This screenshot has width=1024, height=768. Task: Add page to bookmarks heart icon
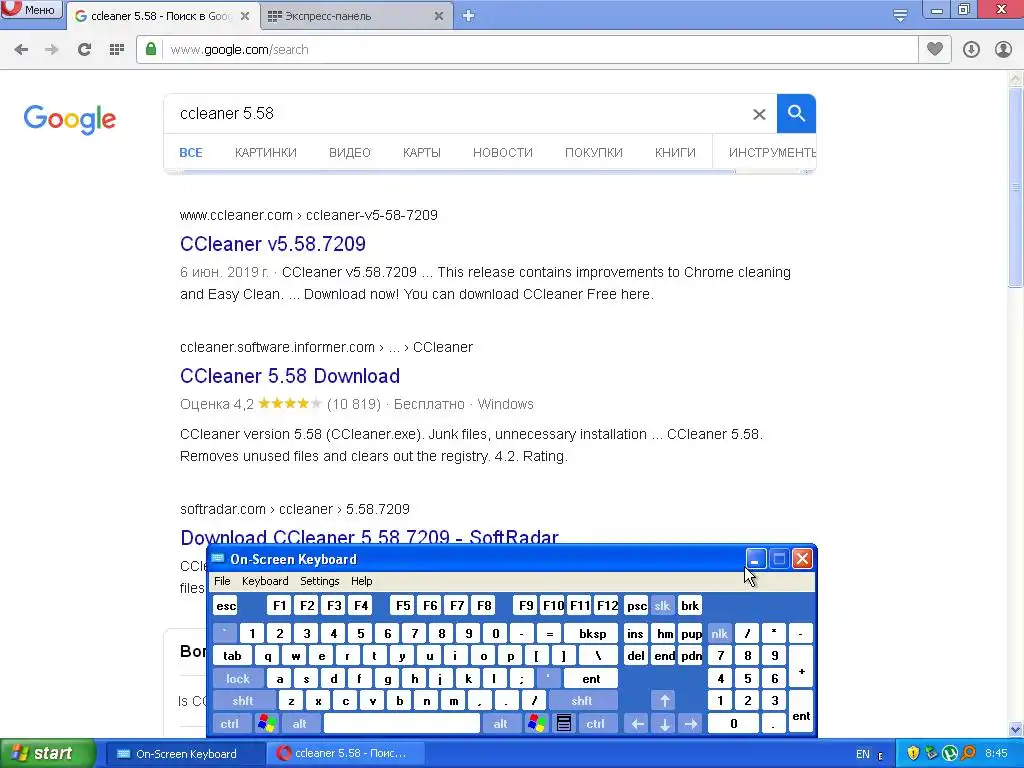click(935, 49)
